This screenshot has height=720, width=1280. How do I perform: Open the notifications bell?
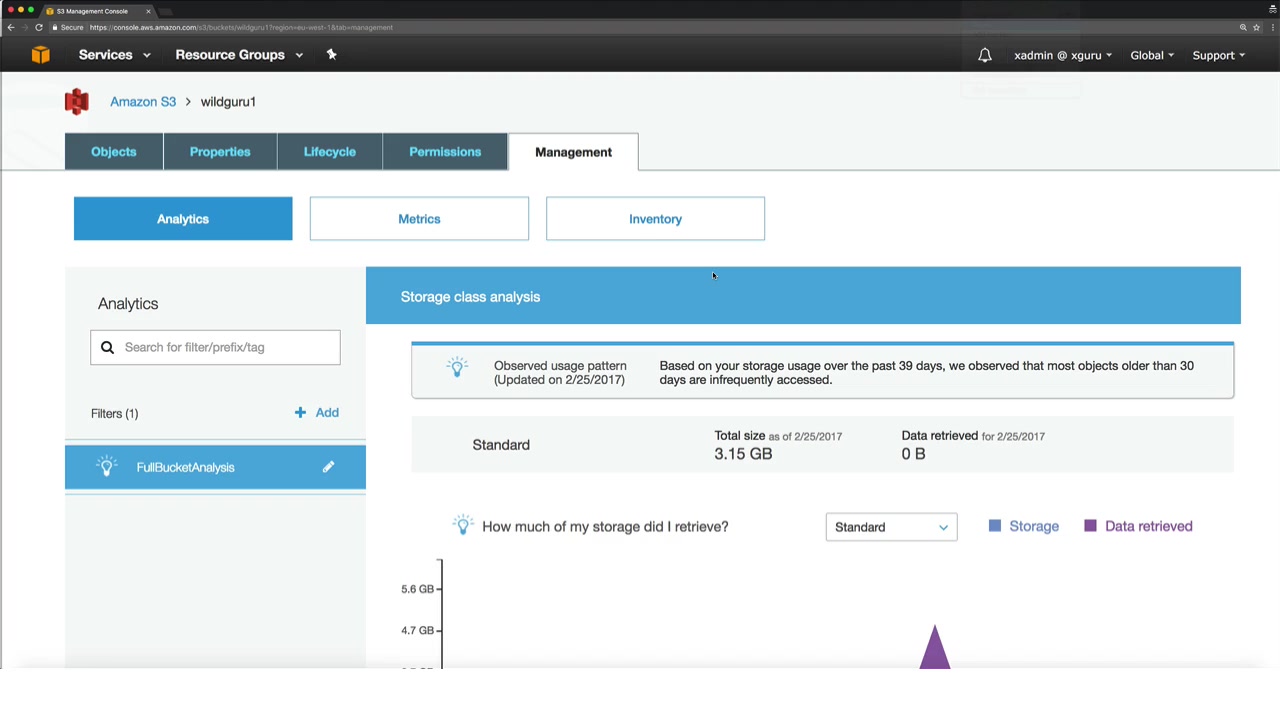(985, 55)
